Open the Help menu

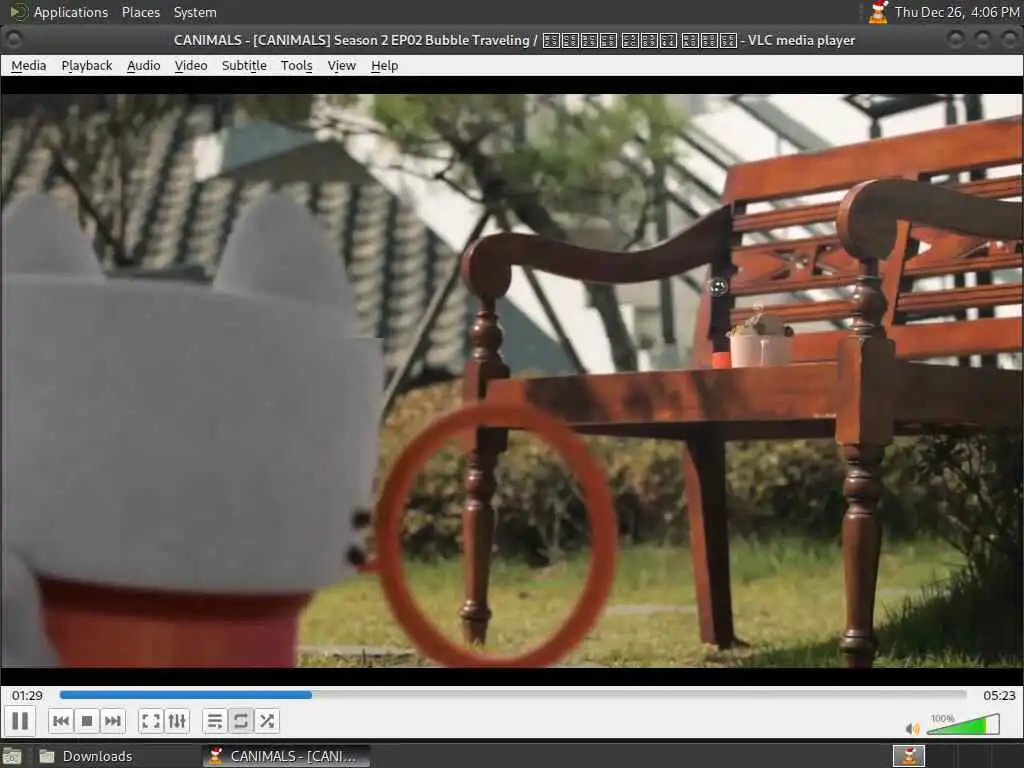[x=385, y=65]
